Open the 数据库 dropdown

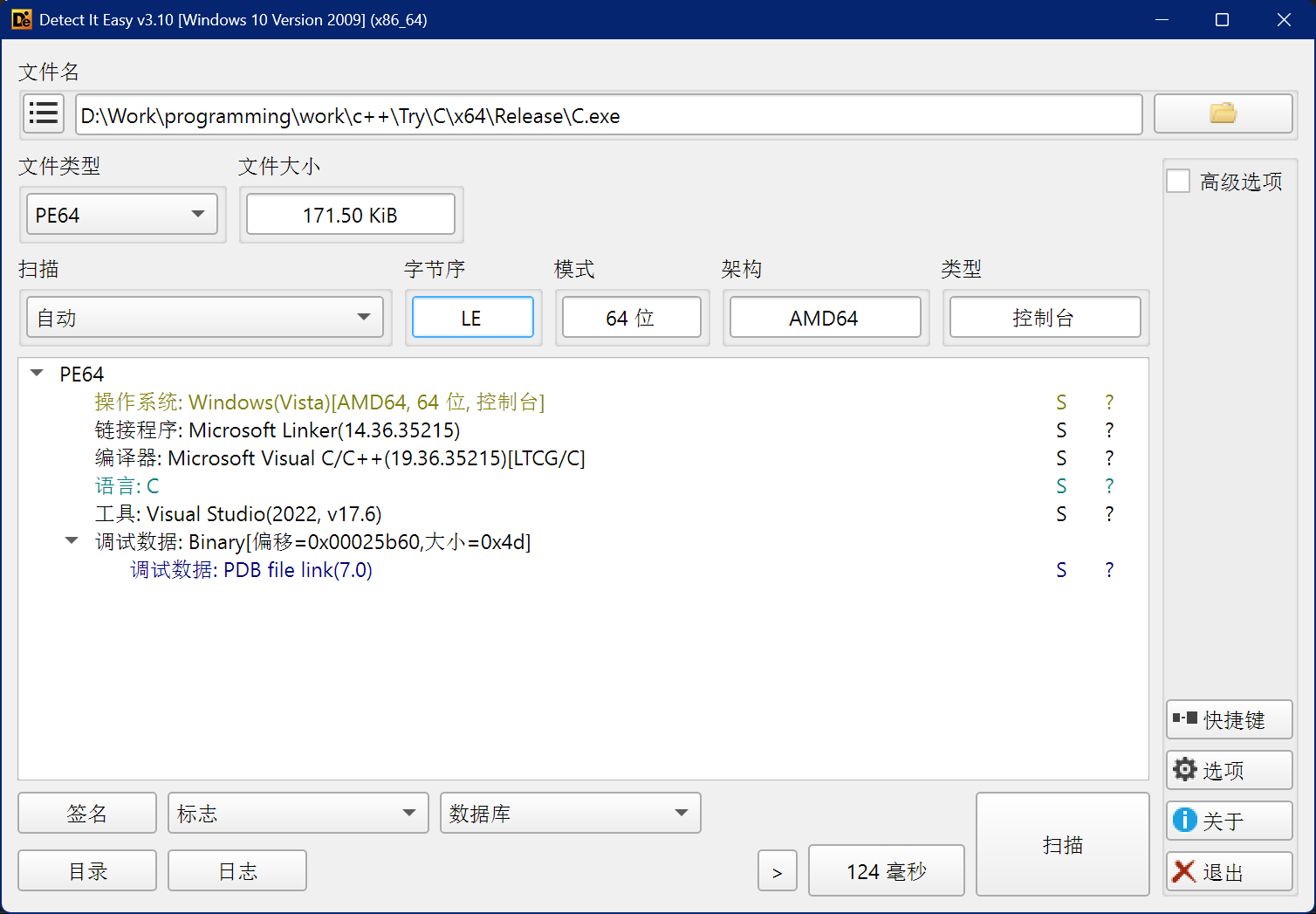pyautogui.click(x=571, y=813)
